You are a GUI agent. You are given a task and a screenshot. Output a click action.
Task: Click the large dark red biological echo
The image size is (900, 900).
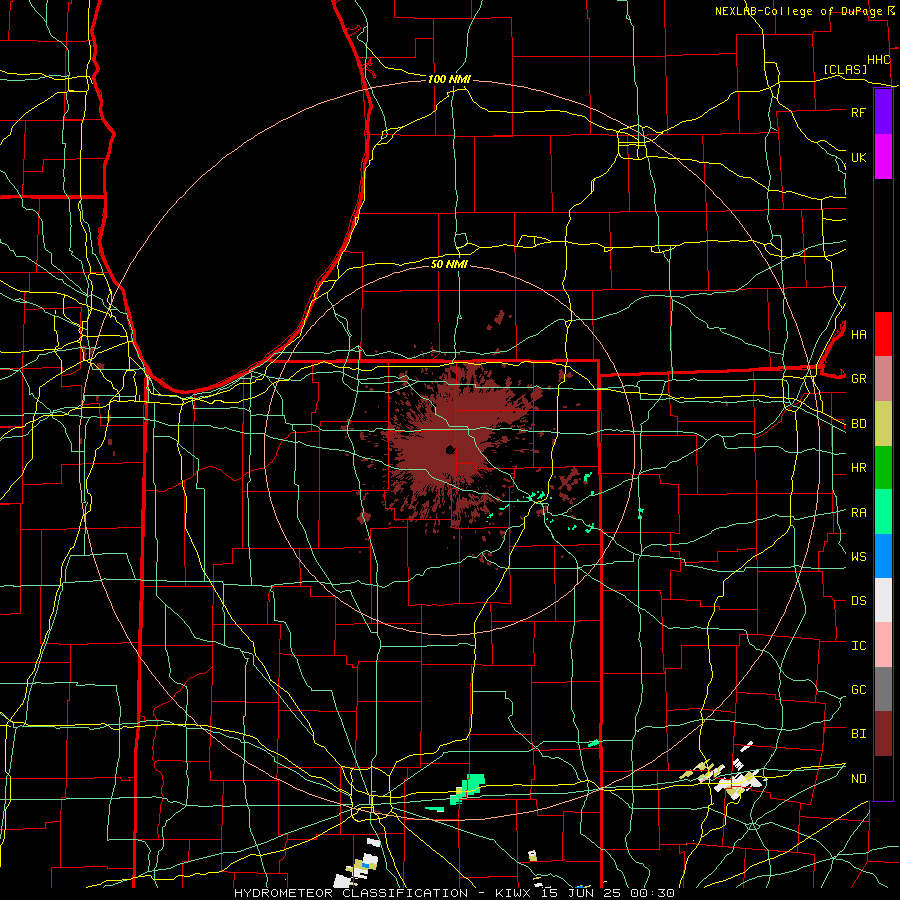click(453, 445)
